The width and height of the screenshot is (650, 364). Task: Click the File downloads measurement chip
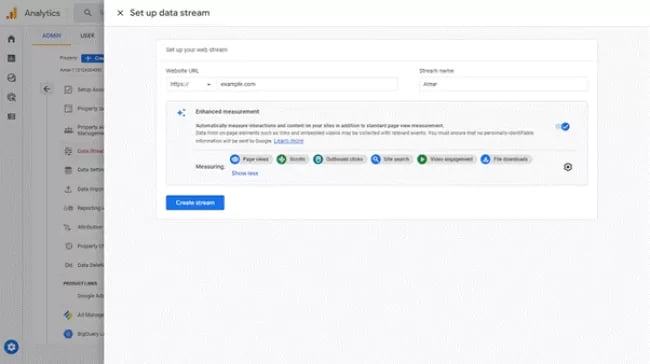coord(506,159)
